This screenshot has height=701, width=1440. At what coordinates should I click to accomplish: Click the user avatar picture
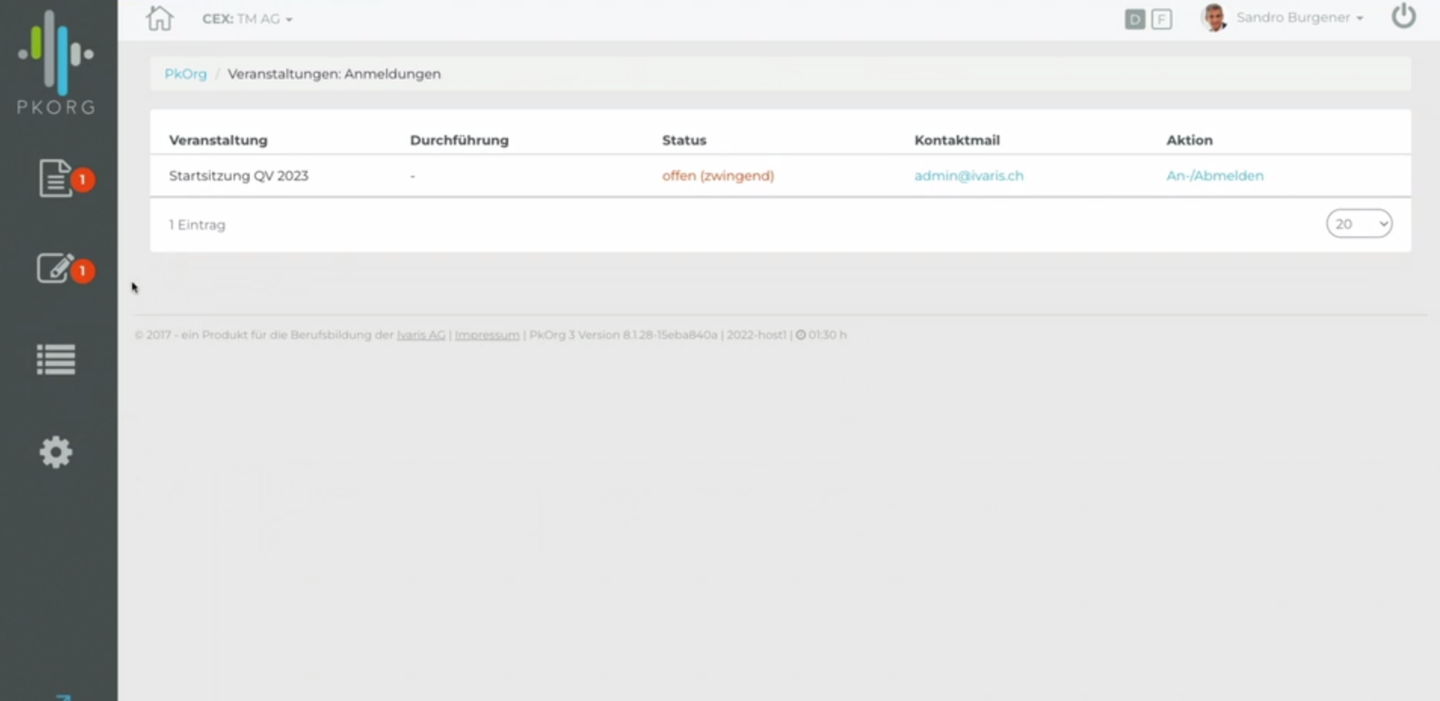tap(1214, 18)
